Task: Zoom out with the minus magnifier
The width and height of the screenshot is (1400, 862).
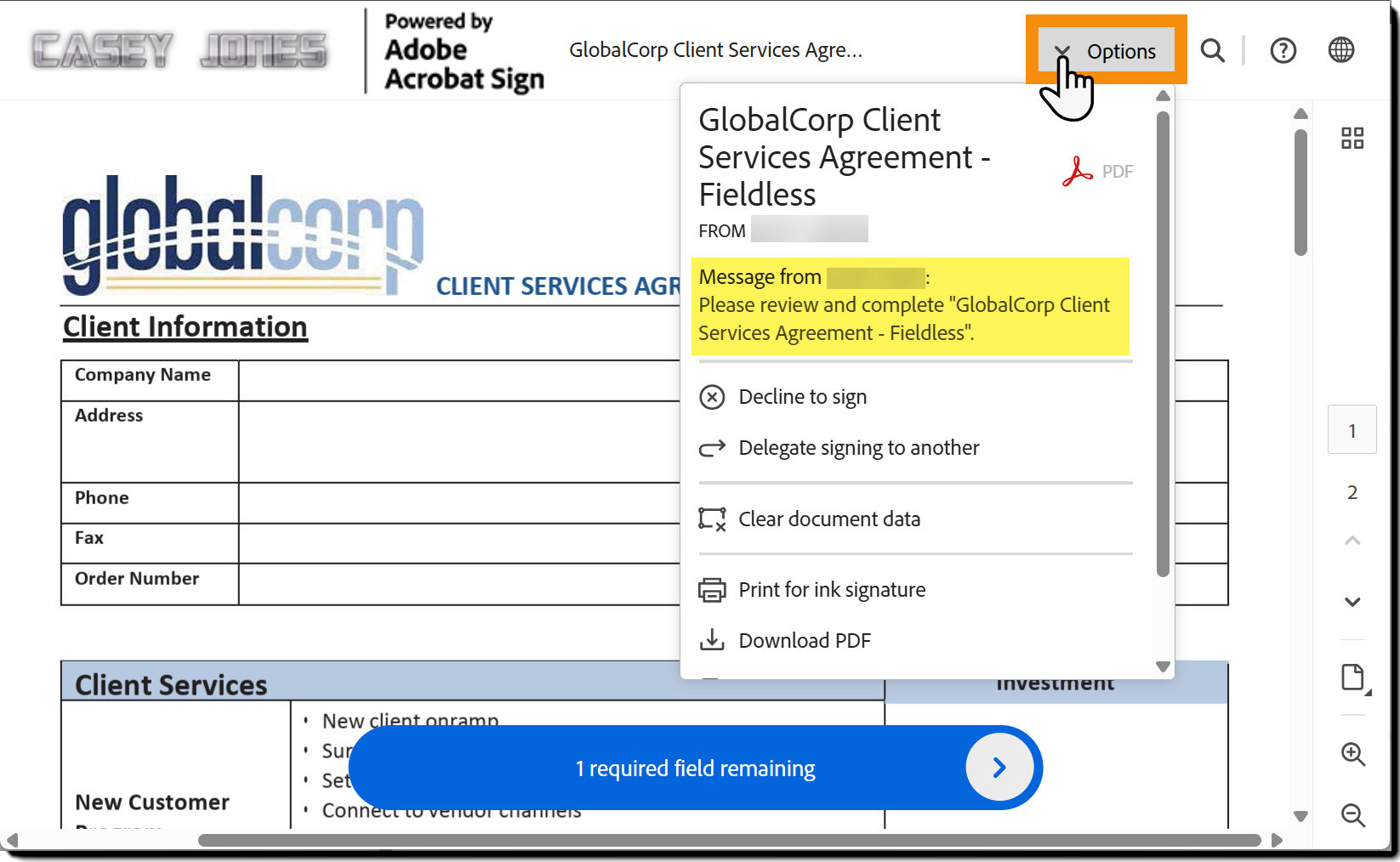Action: point(1352,815)
